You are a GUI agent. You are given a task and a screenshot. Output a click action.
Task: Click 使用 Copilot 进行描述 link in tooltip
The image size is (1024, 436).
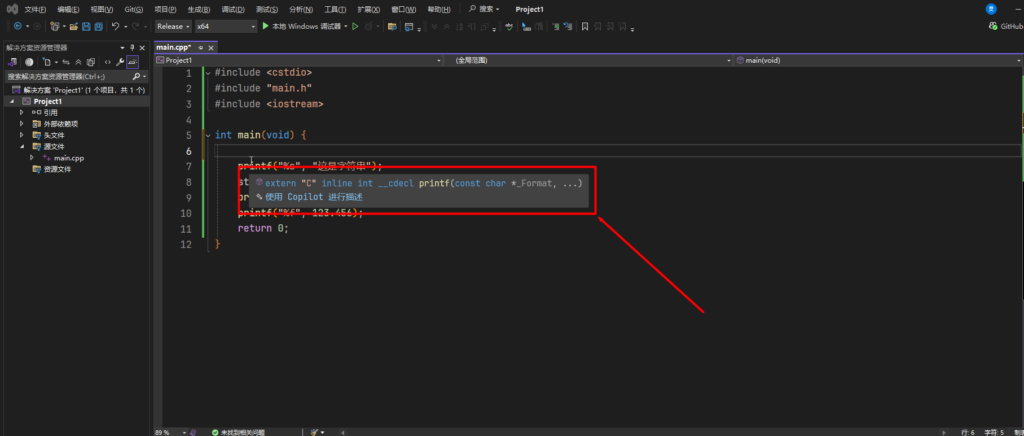(x=313, y=197)
